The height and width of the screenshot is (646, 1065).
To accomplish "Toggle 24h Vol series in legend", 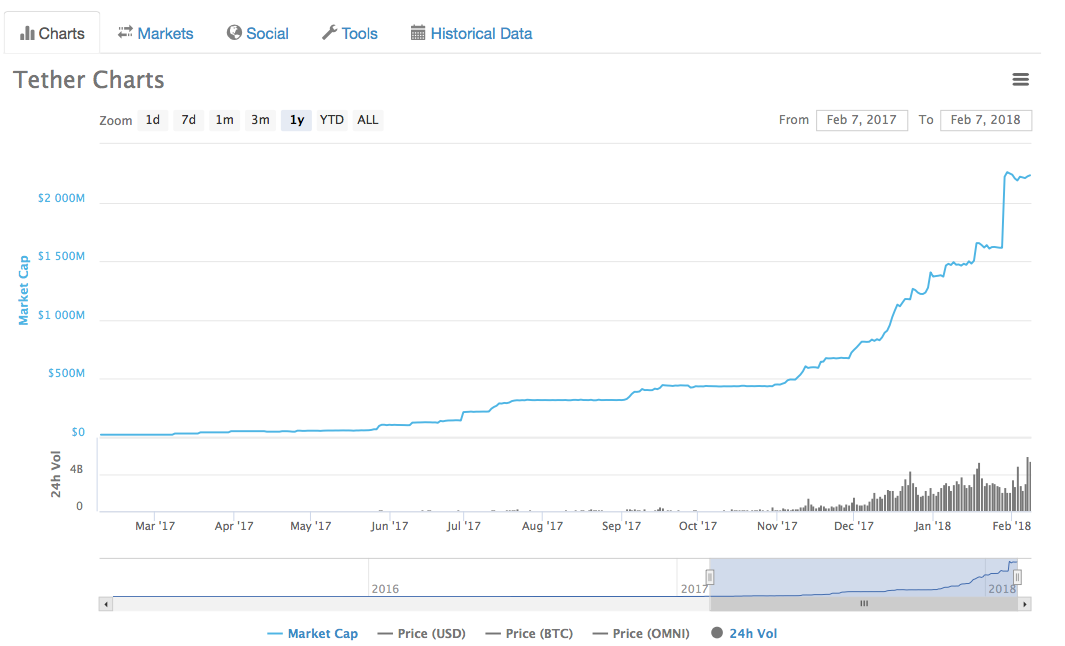I will 744,633.
